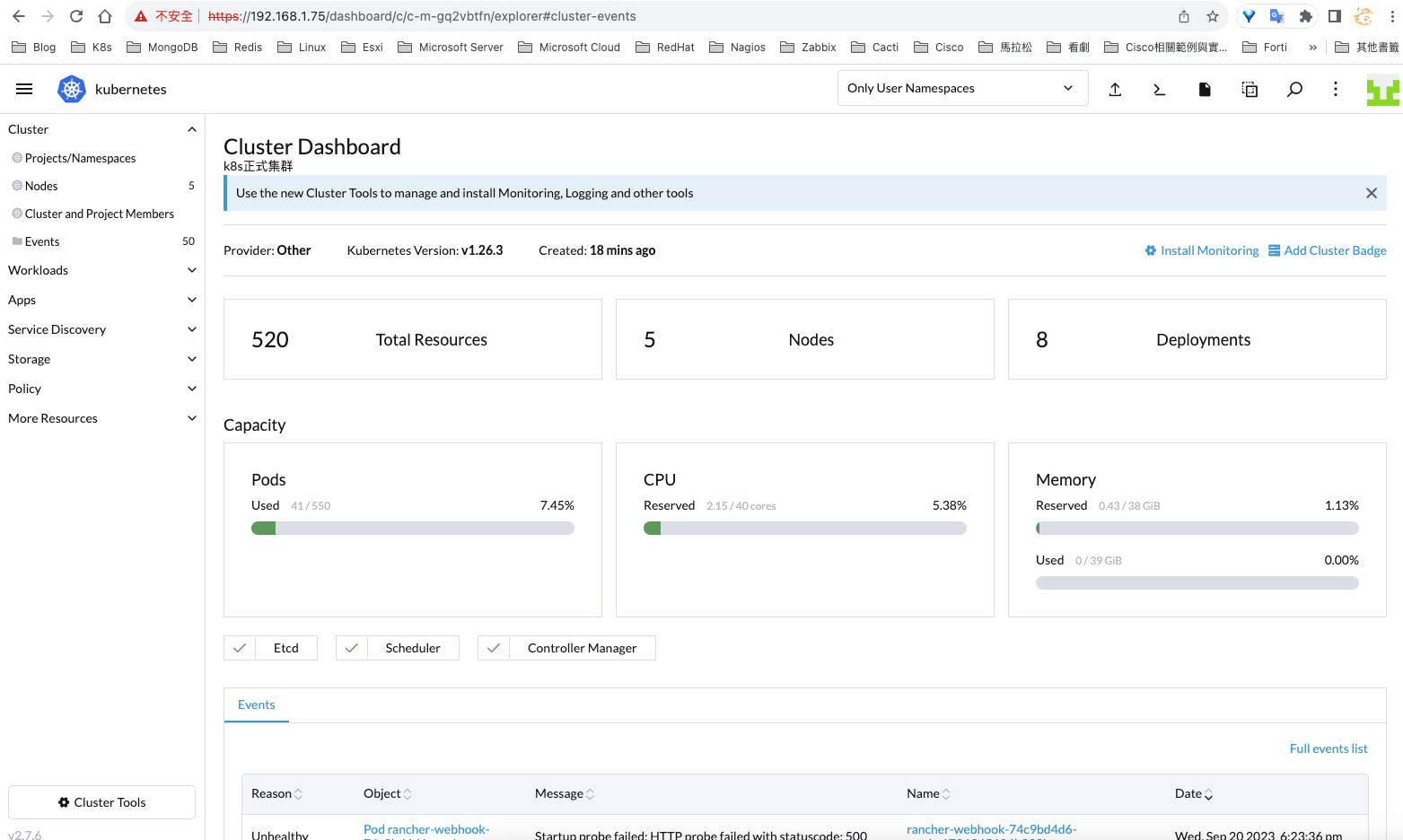Open the Full events list link
The height and width of the screenshot is (840, 1403).
click(1328, 748)
